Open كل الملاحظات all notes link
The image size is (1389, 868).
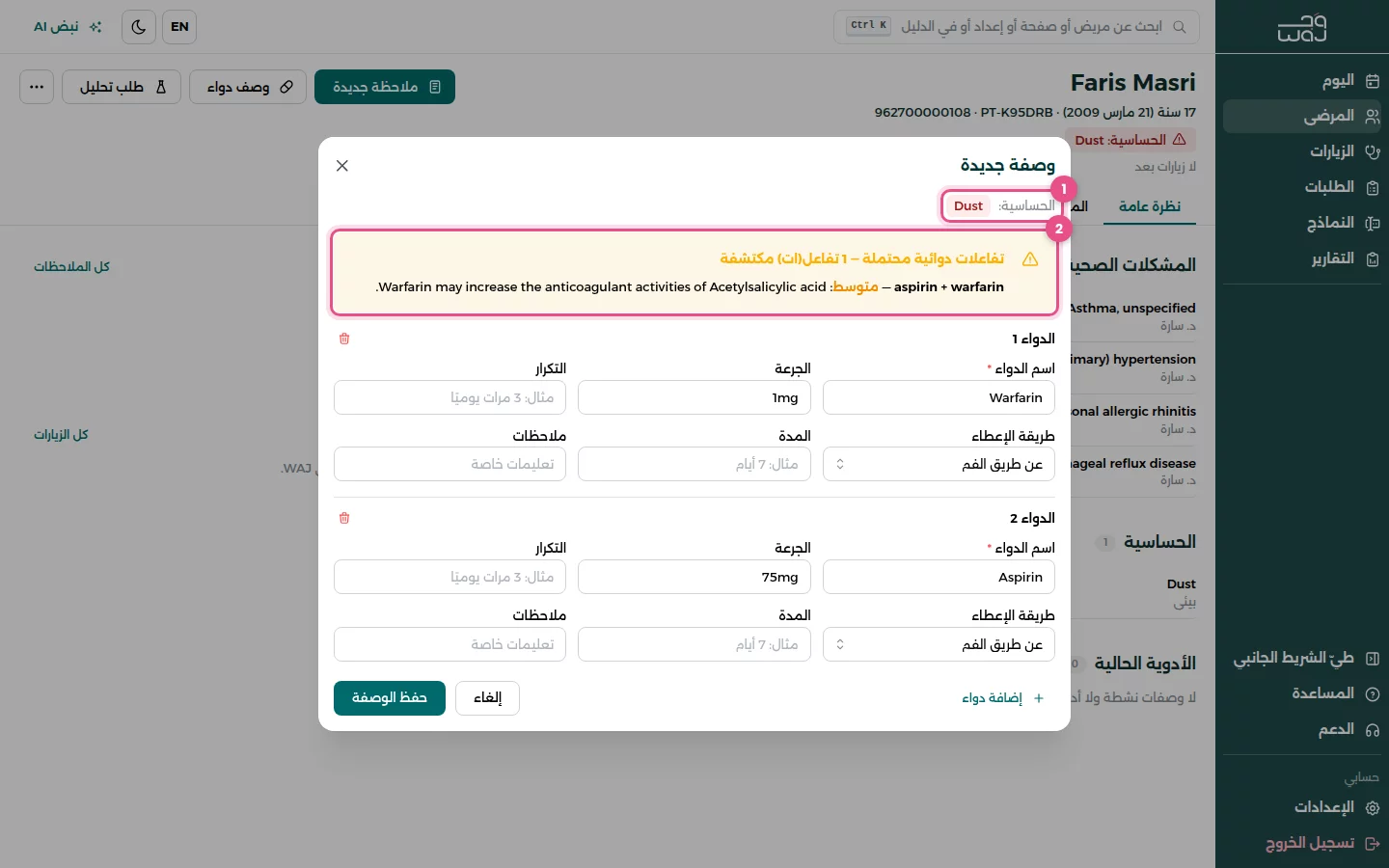coord(72,266)
